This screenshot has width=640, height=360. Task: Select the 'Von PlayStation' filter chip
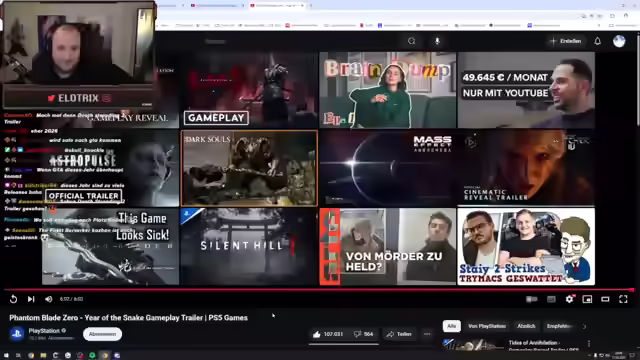pos(487,326)
